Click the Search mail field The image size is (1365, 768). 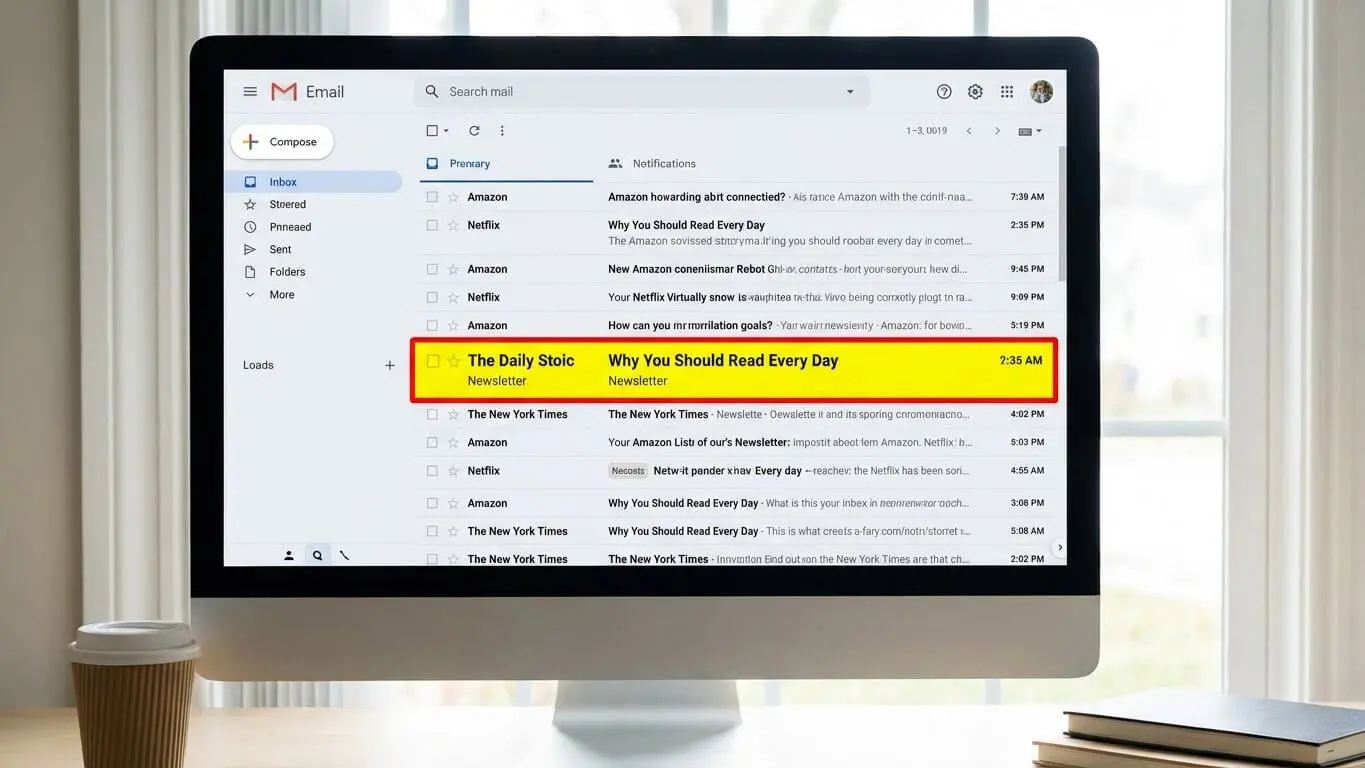click(x=641, y=92)
